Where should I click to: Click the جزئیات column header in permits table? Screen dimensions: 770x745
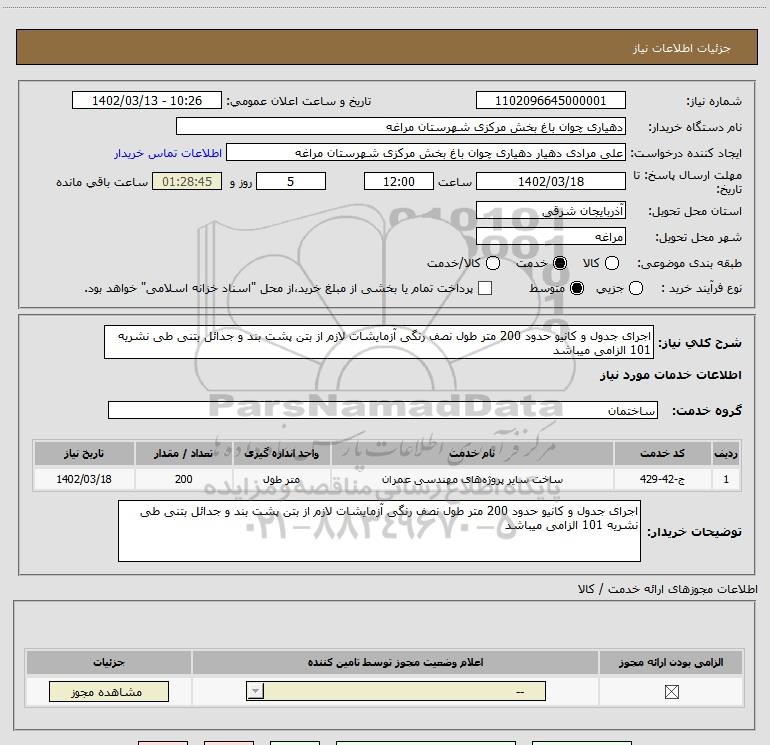pos(109,662)
